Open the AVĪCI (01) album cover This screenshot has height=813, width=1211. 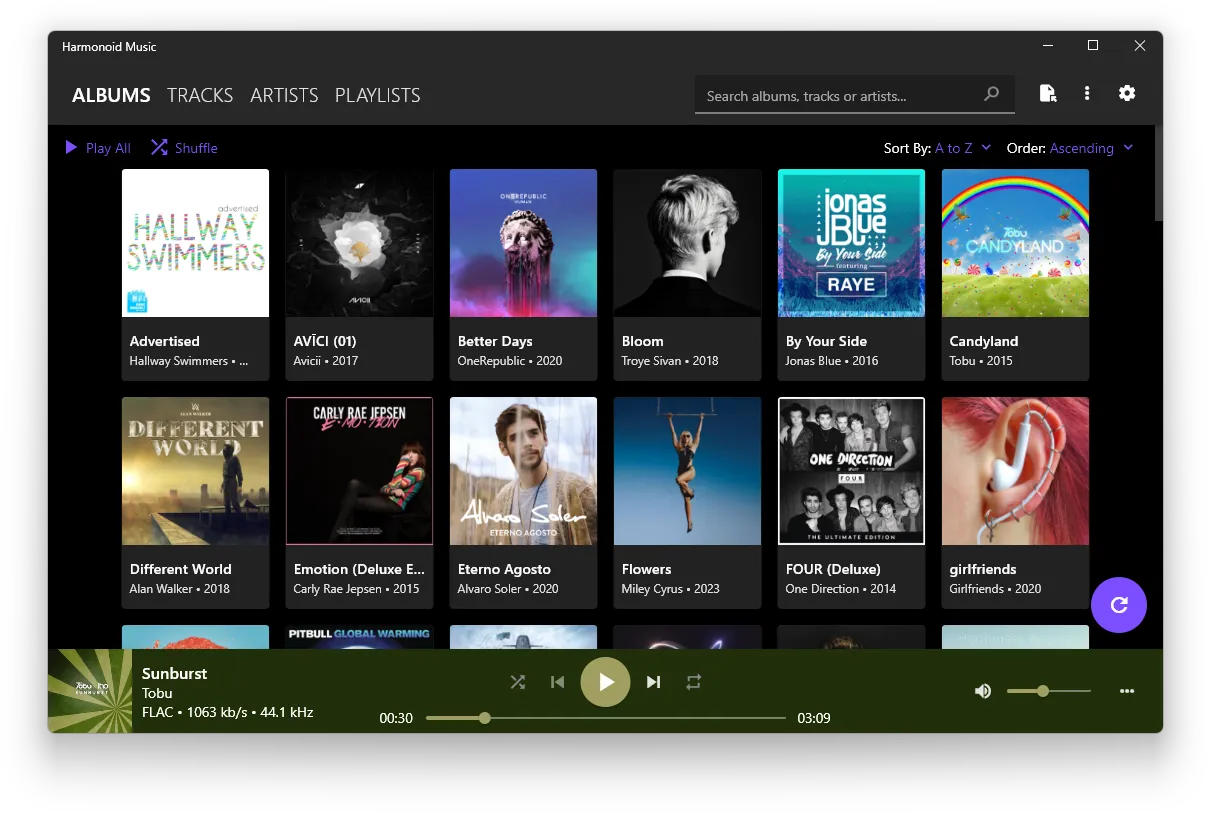pos(359,243)
